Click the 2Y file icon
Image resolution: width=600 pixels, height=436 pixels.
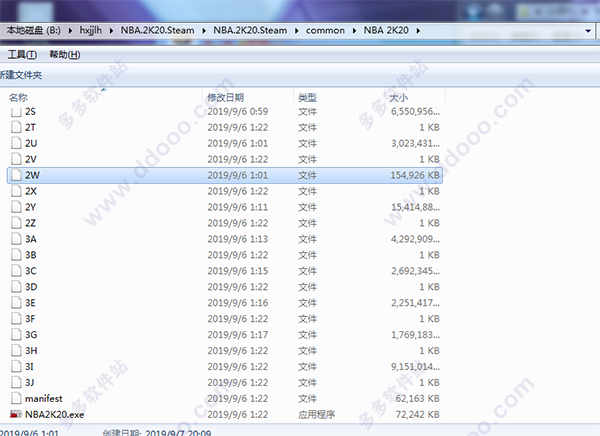point(15,207)
